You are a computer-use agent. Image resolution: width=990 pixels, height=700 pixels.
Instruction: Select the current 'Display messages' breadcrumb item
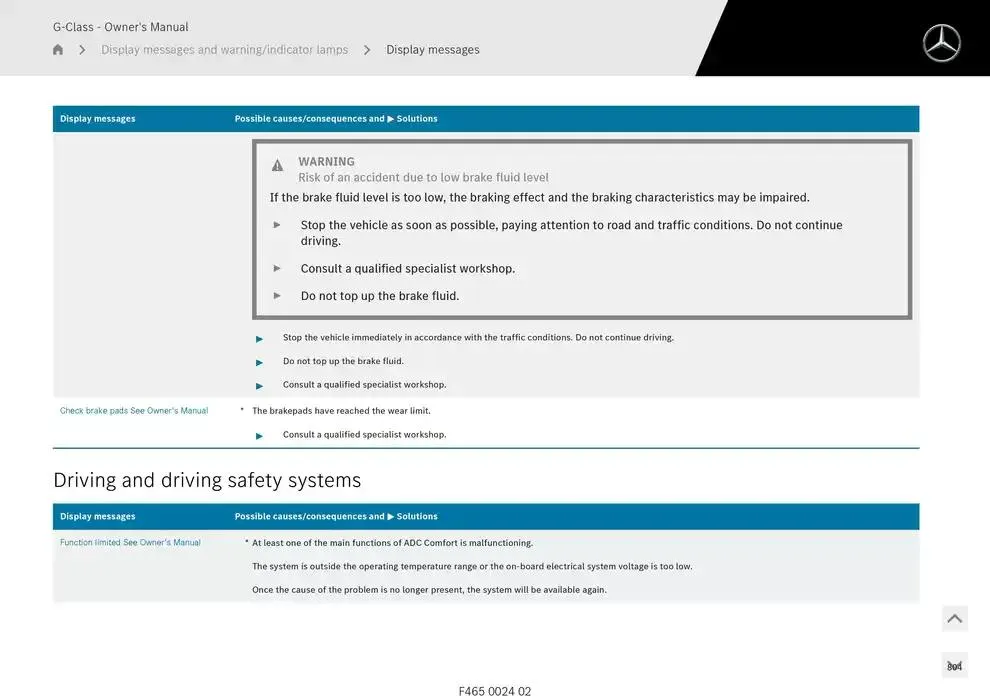pos(432,50)
